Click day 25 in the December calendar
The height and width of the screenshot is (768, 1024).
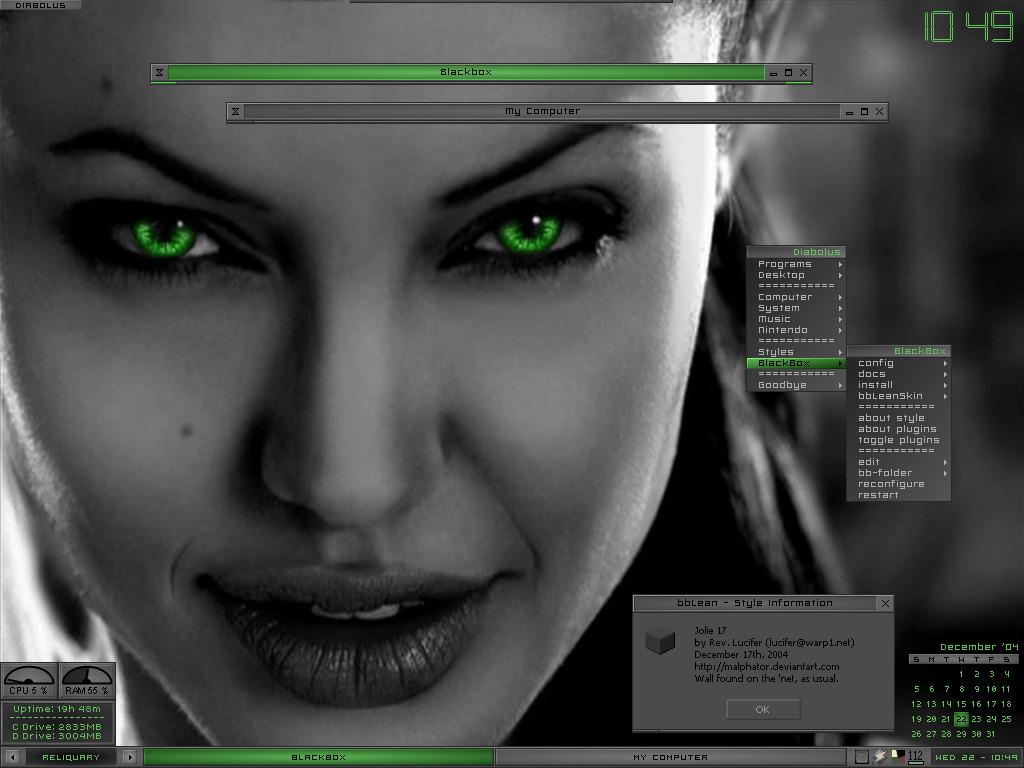[x=1006, y=719]
